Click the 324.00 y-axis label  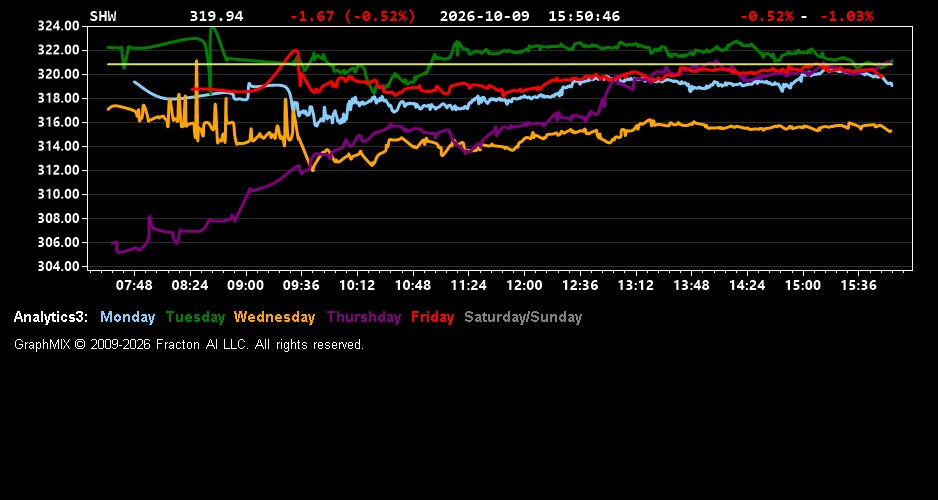pos(58,26)
